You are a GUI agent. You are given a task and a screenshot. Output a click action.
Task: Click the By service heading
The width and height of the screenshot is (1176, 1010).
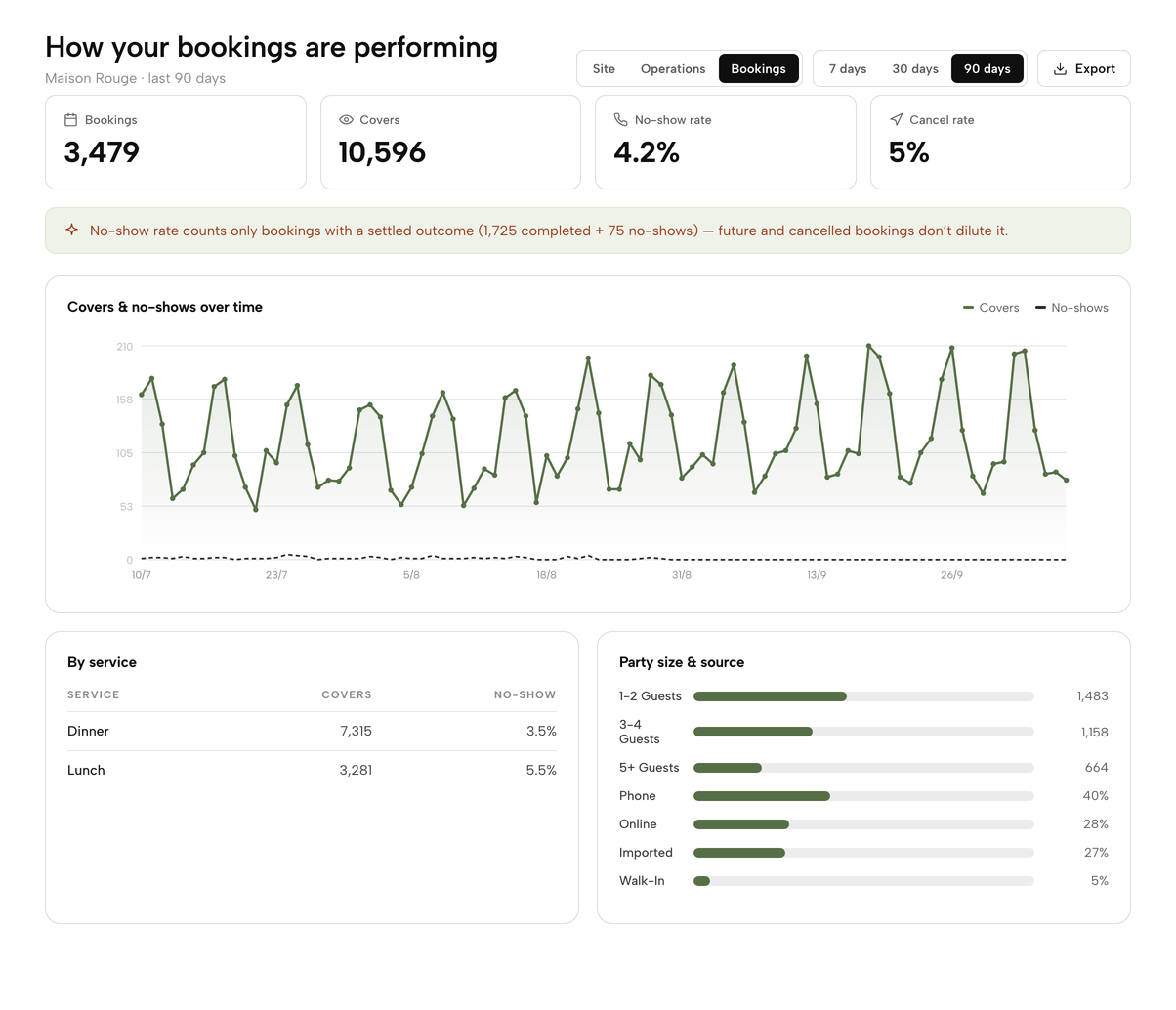tap(102, 662)
